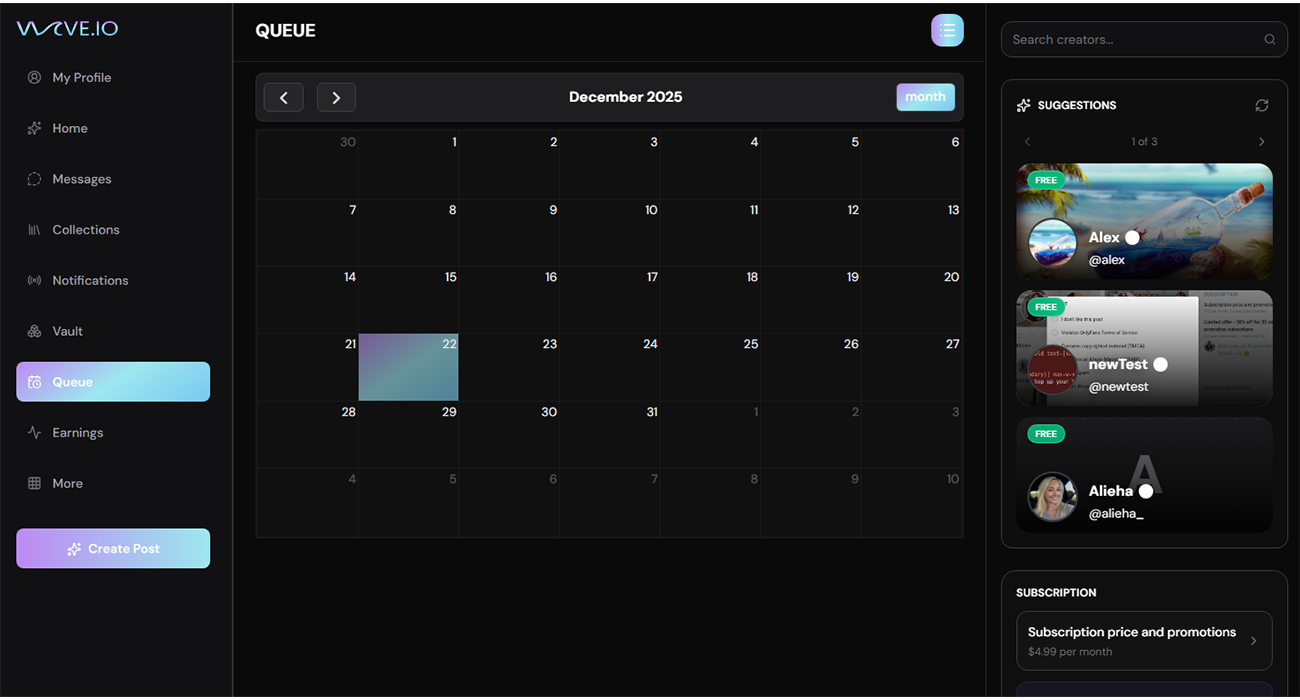The width and height of the screenshot is (1300, 700).
Task: Toggle the month calendar view
Action: tap(925, 97)
